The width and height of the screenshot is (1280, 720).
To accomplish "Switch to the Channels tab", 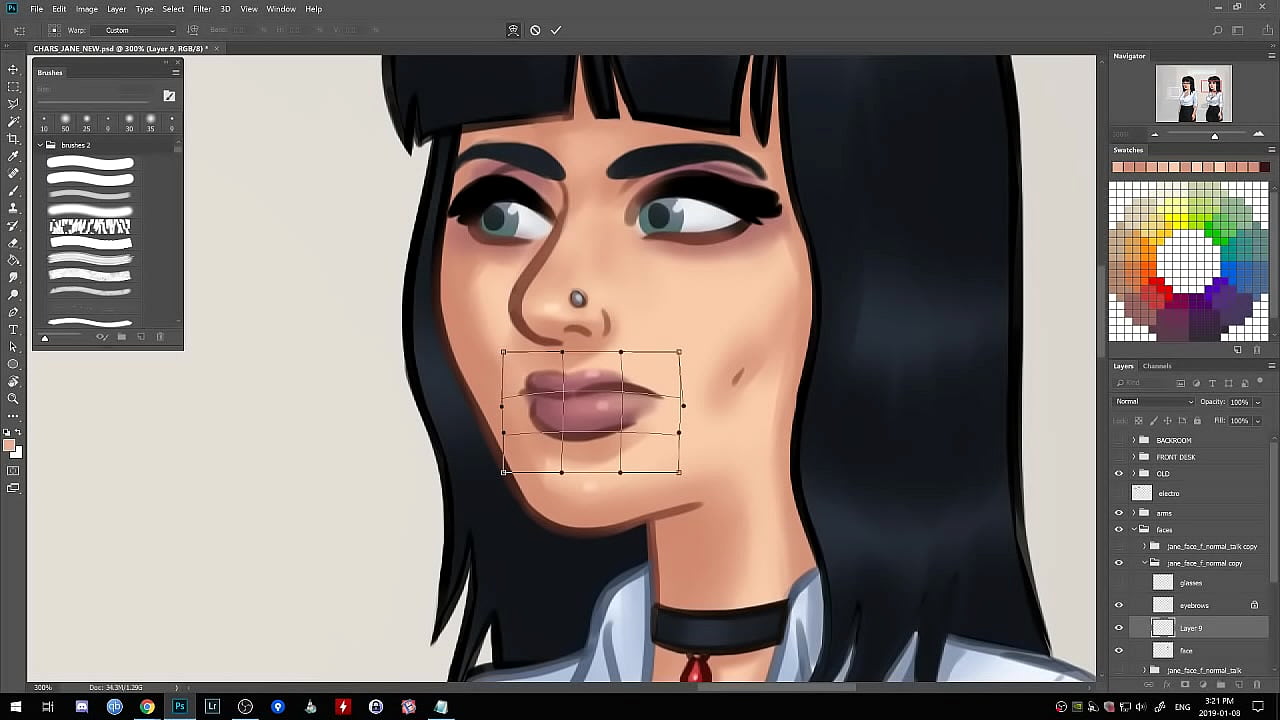I will (1157, 366).
